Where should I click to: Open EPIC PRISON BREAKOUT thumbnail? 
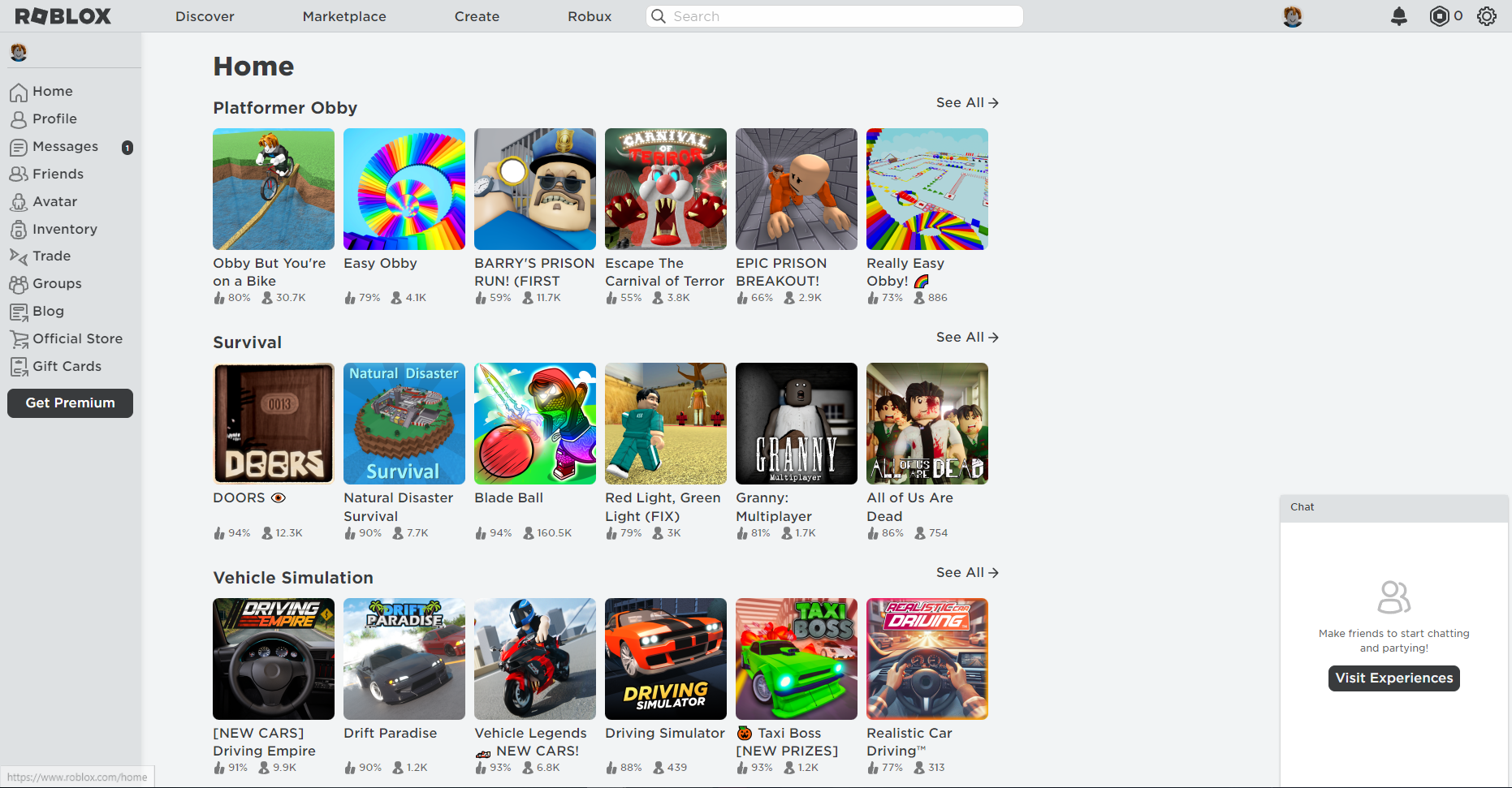[x=797, y=189]
